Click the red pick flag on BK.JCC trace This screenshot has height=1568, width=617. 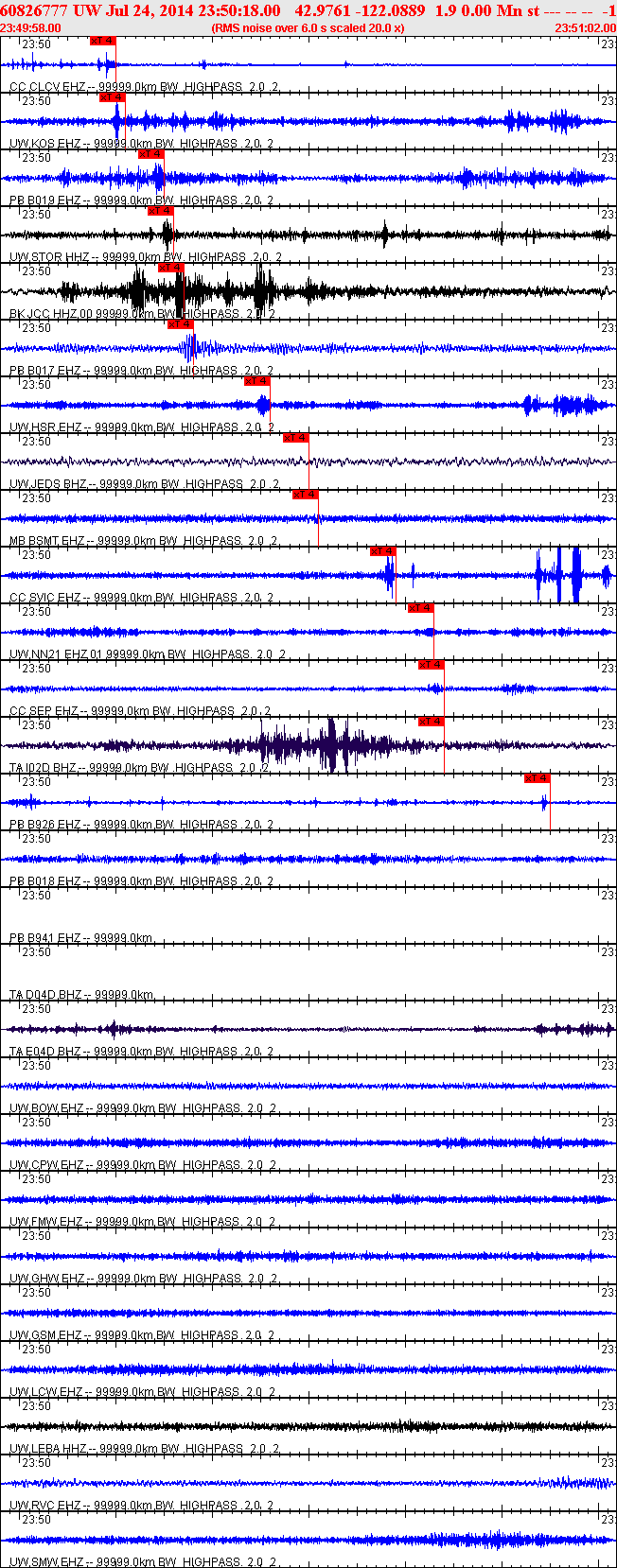click(x=170, y=268)
